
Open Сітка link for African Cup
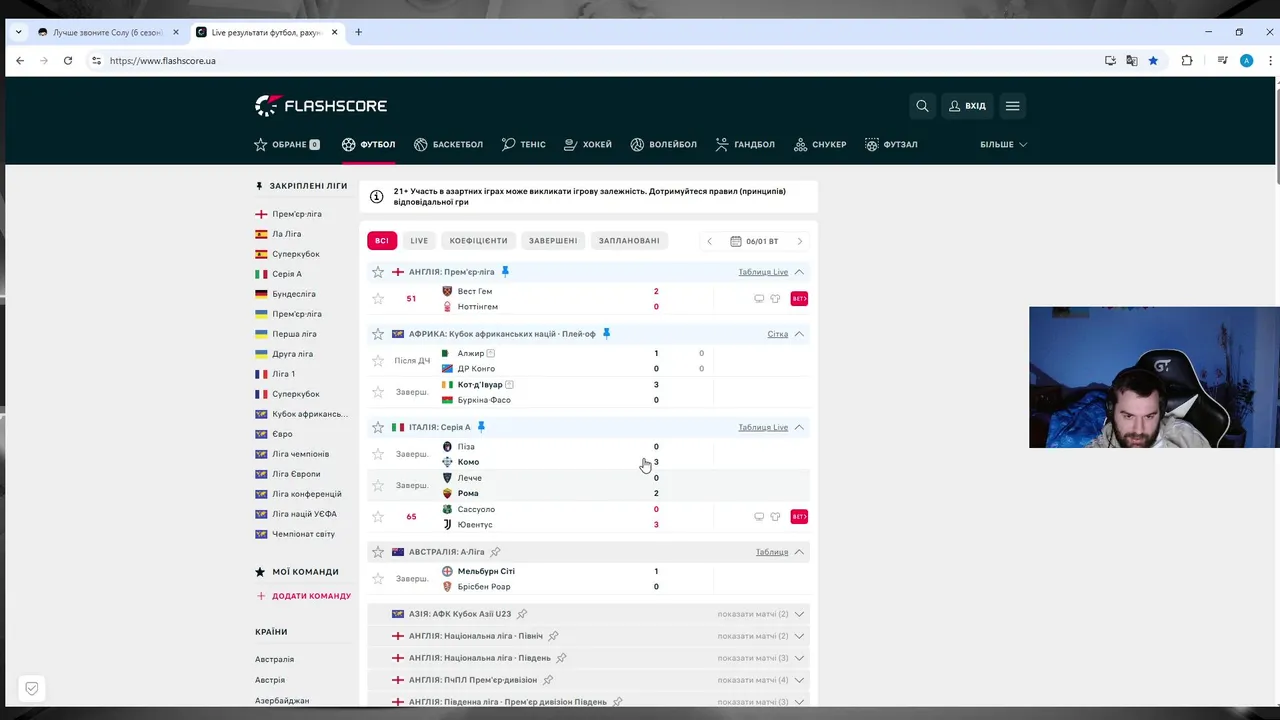(x=777, y=334)
